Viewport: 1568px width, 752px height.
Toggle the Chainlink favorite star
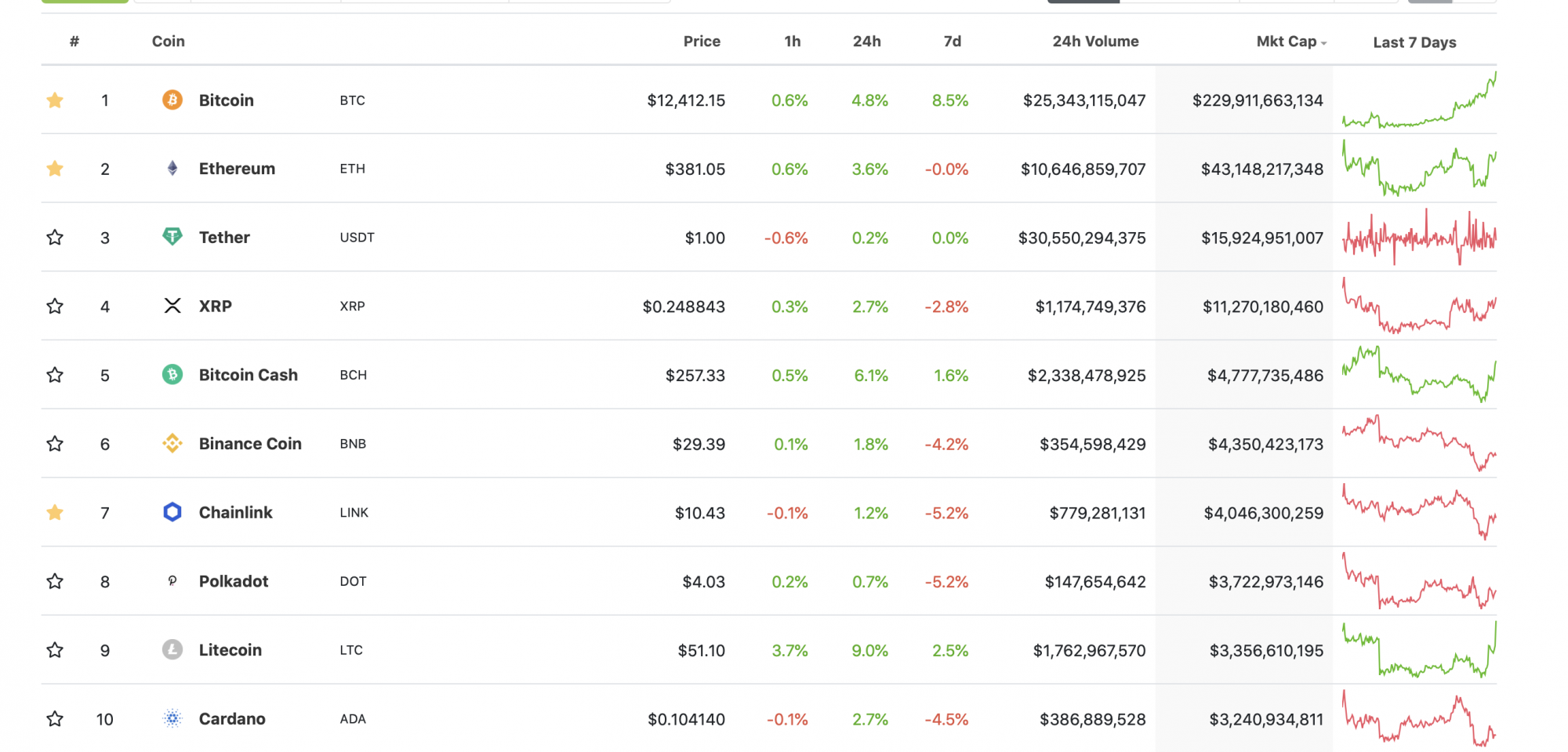(x=55, y=512)
